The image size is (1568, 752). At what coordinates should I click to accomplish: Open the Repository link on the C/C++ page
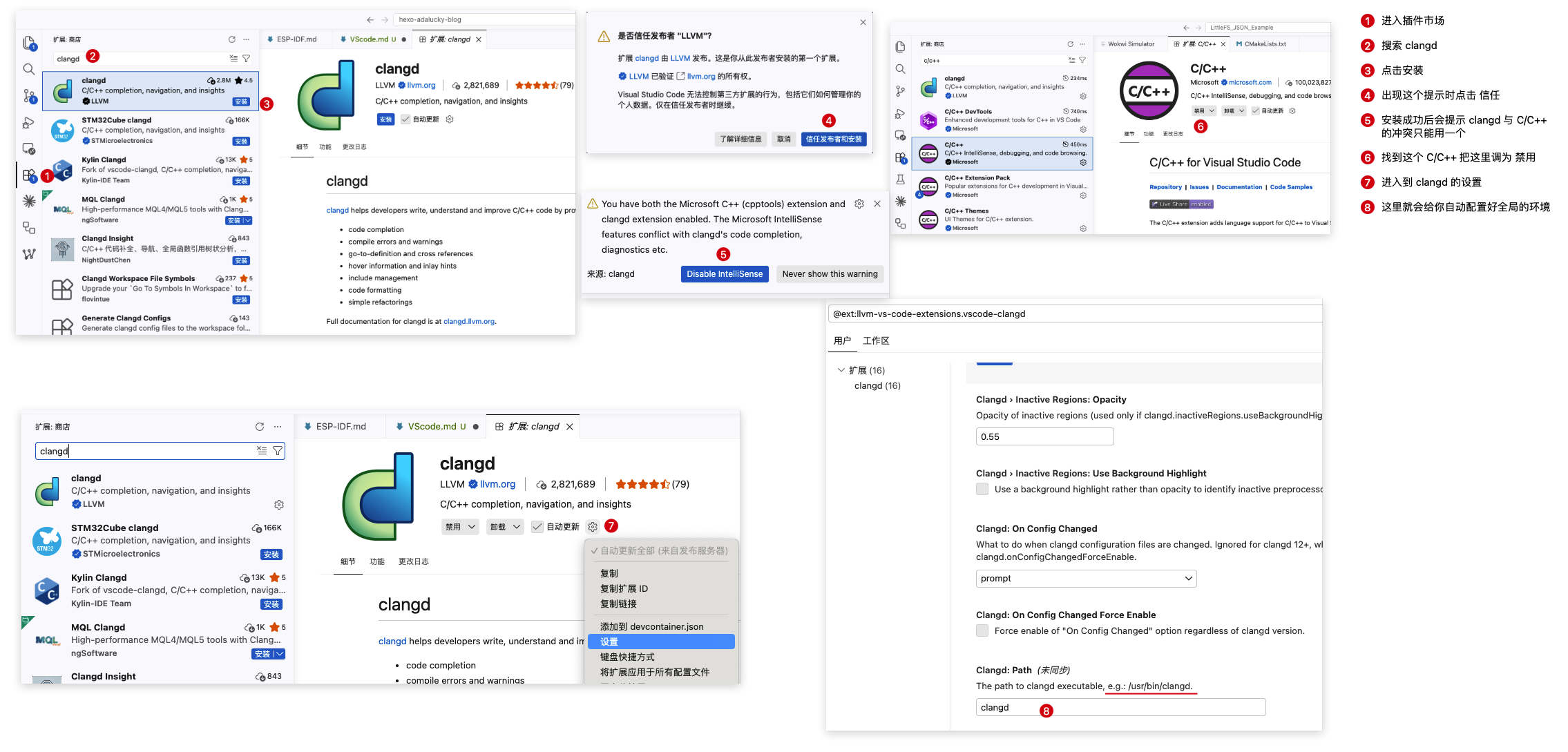[x=1165, y=187]
